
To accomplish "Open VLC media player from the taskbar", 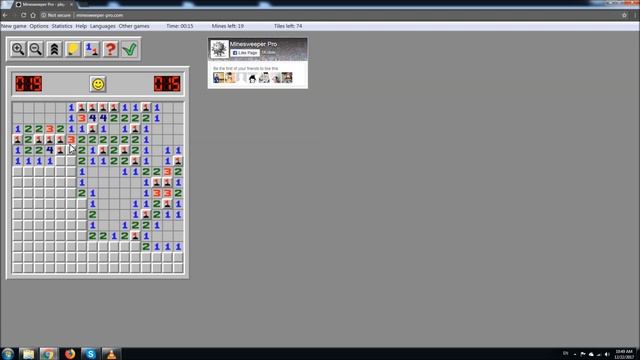I will coord(111,354).
